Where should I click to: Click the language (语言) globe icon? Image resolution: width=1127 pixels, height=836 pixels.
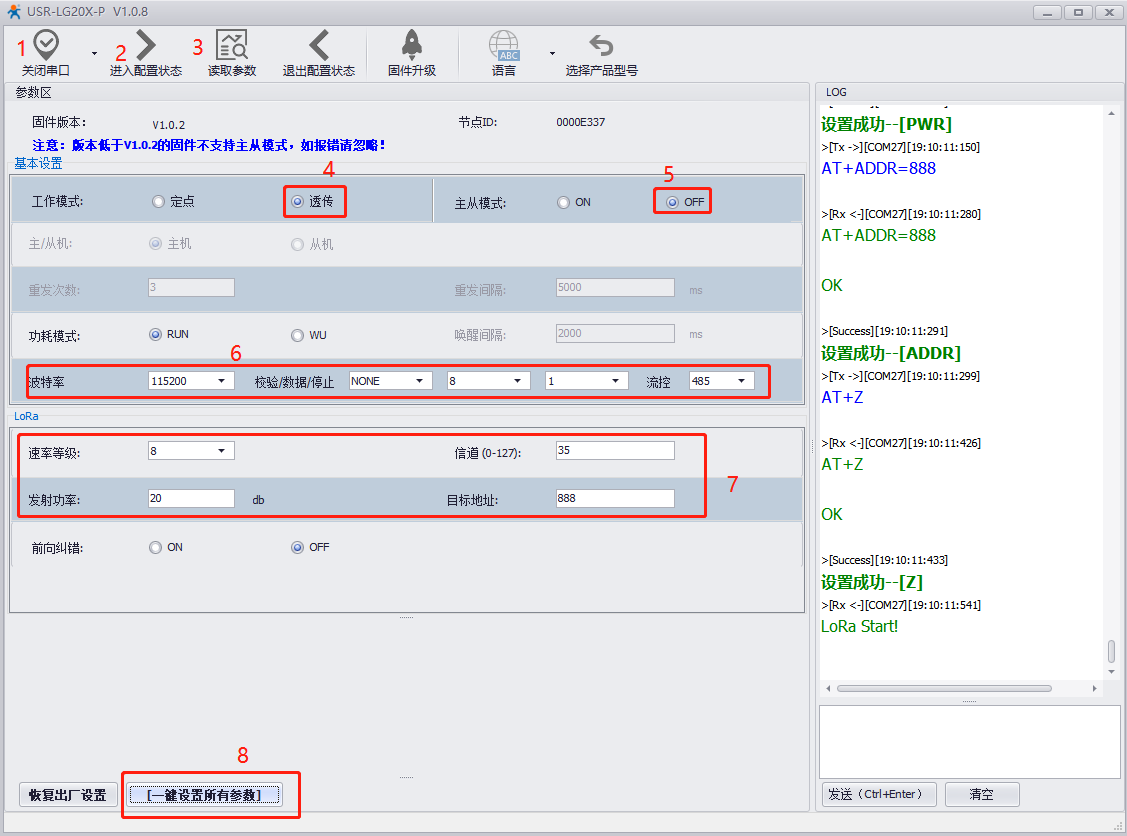(x=504, y=46)
